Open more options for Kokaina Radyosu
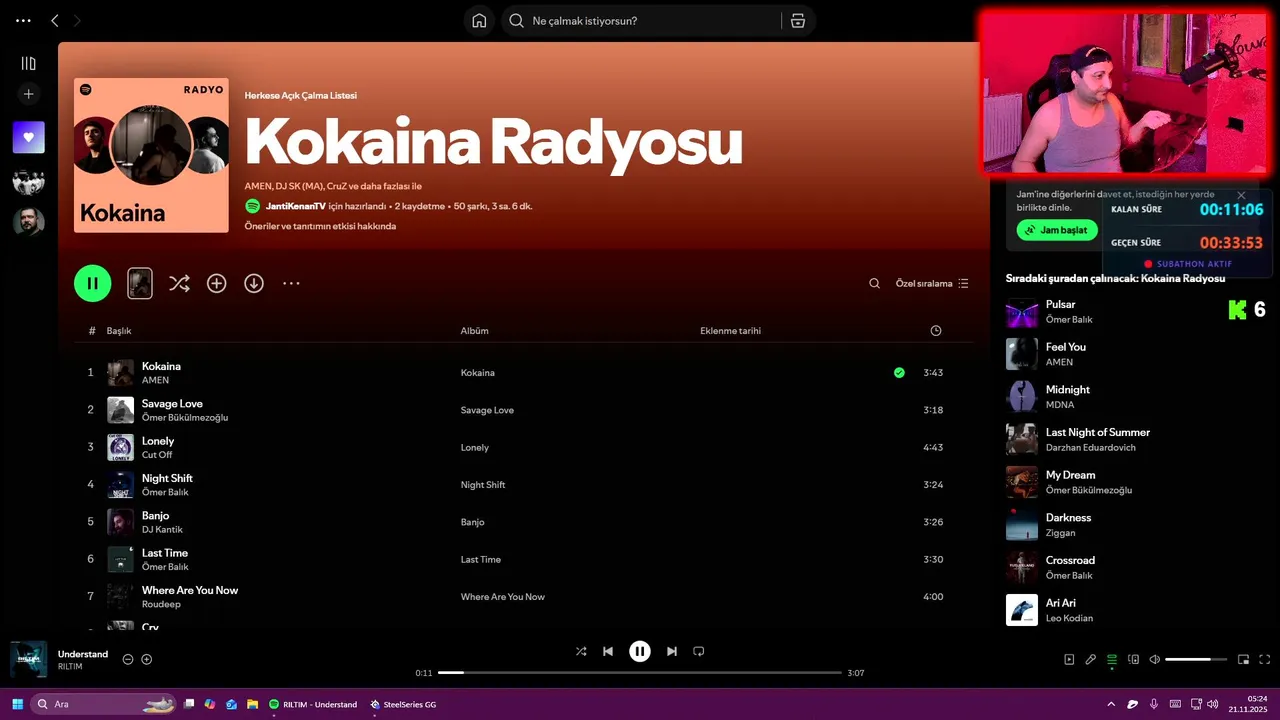1280x720 pixels. coord(291,283)
